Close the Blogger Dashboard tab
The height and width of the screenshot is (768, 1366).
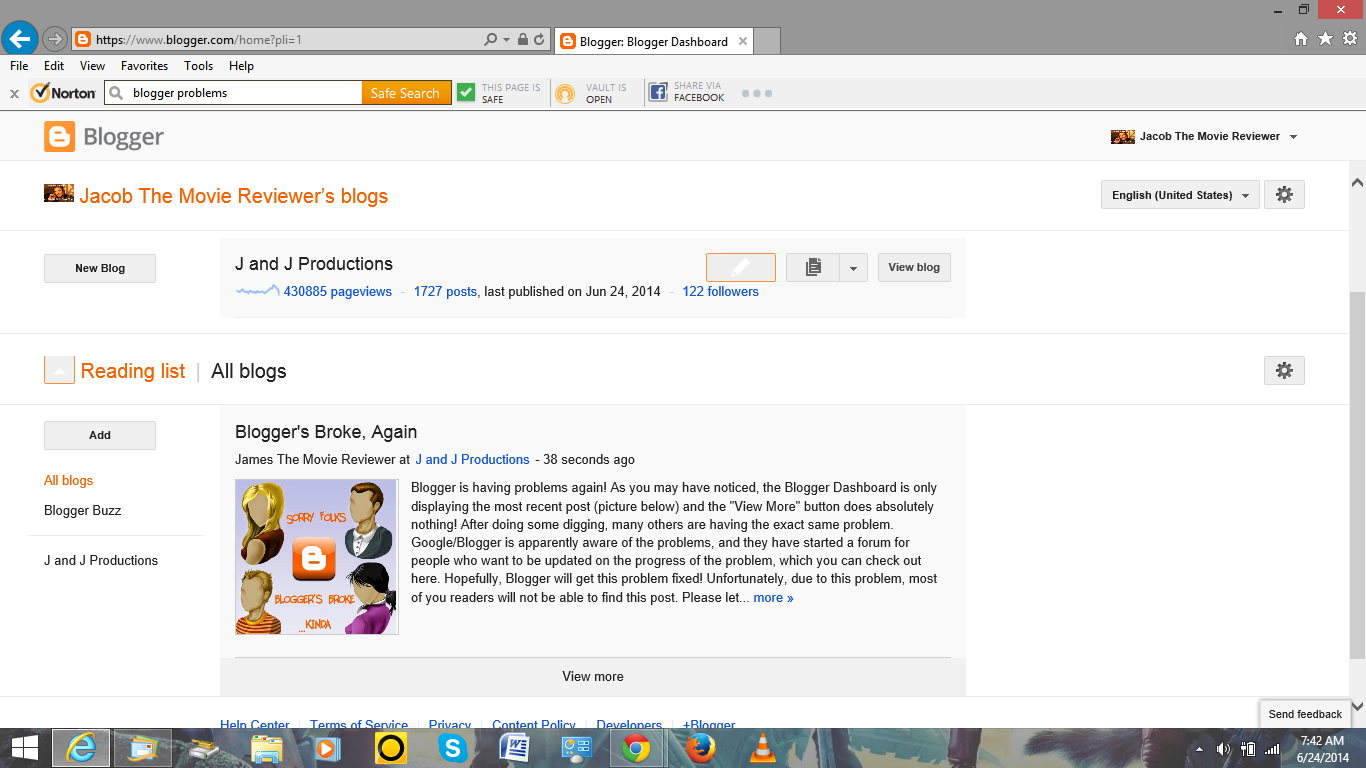pos(743,41)
